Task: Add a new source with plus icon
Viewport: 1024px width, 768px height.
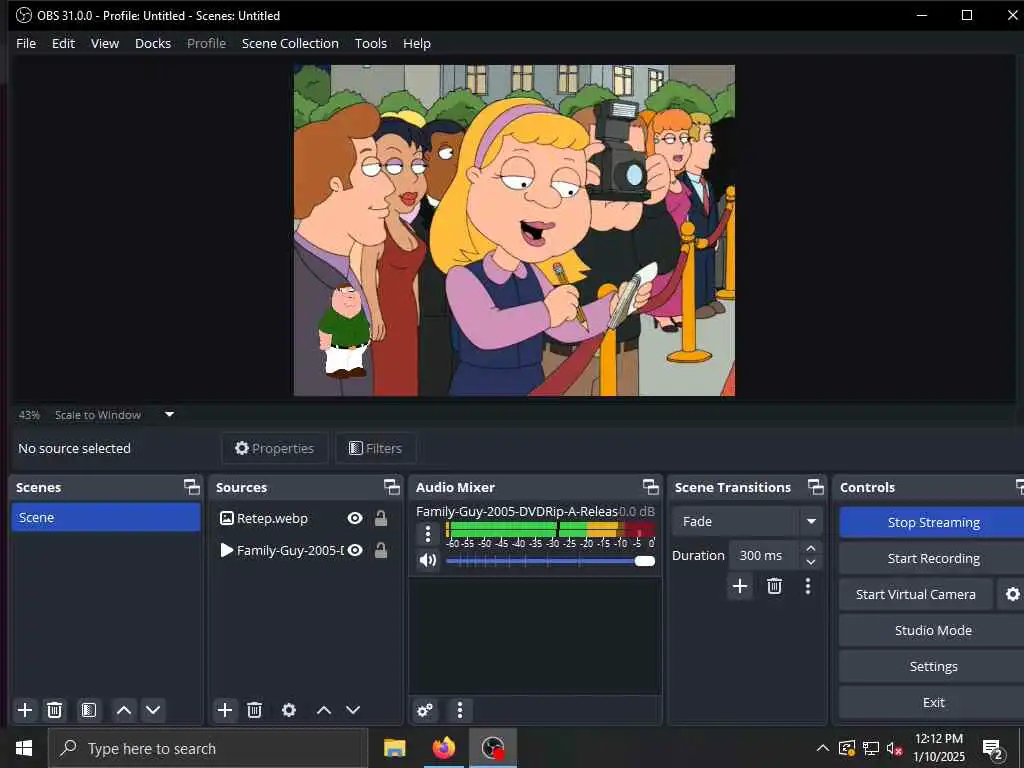Action: 225,710
